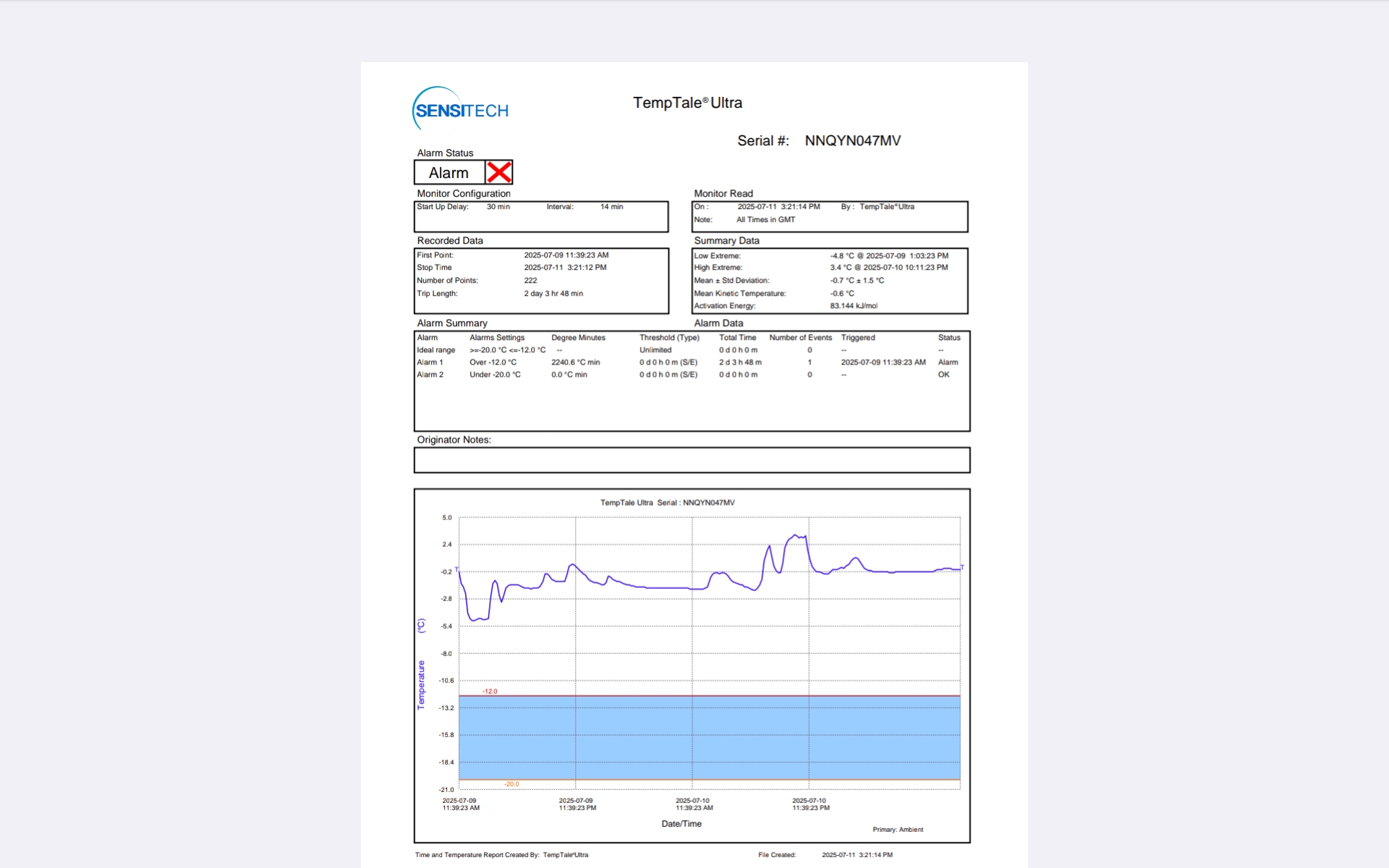The width and height of the screenshot is (1389, 868).
Task: Click the High Extreme value in Summary Data
Action: pyautogui.click(x=888, y=268)
